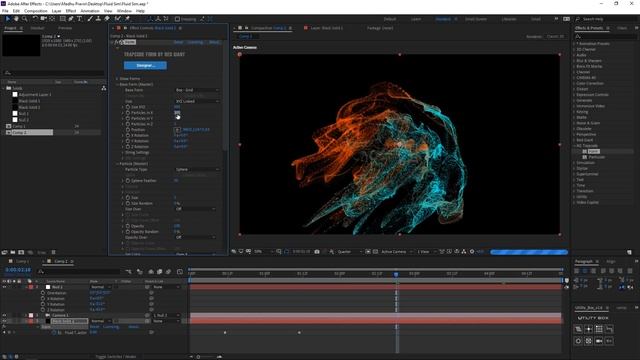Select the Horizontal Type tool
The height and width of the screenshot is (360, 640).
(79, 19)
